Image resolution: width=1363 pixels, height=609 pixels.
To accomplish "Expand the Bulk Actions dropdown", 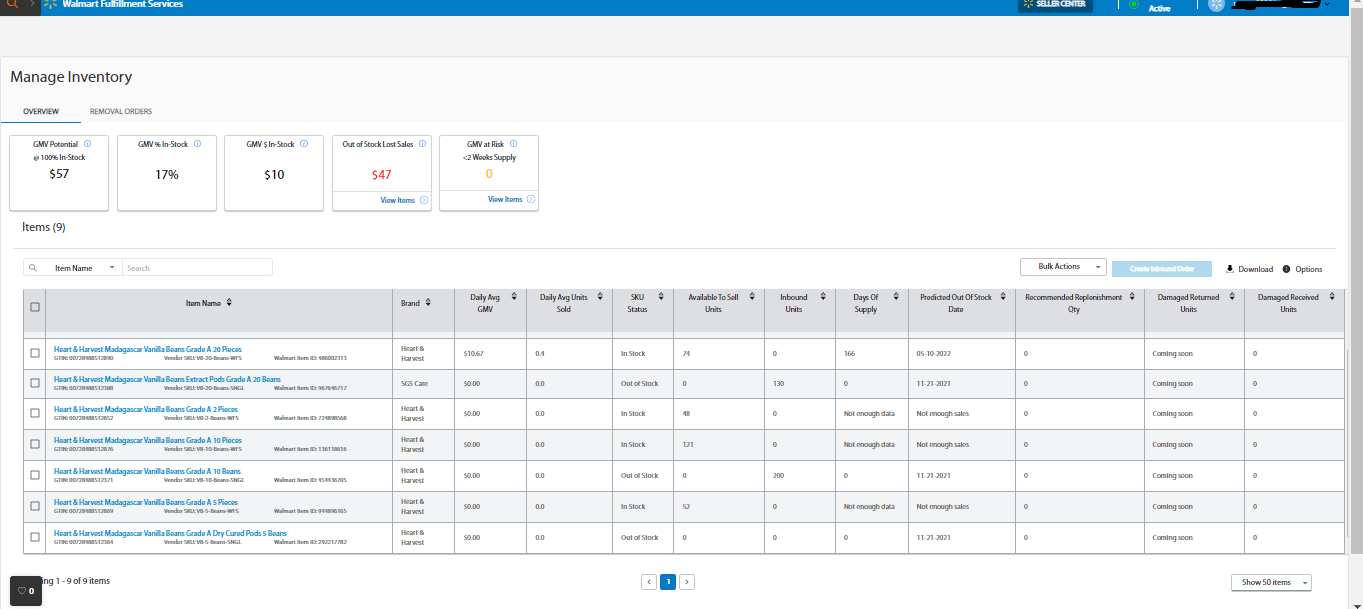I will tap(1063, 267).
